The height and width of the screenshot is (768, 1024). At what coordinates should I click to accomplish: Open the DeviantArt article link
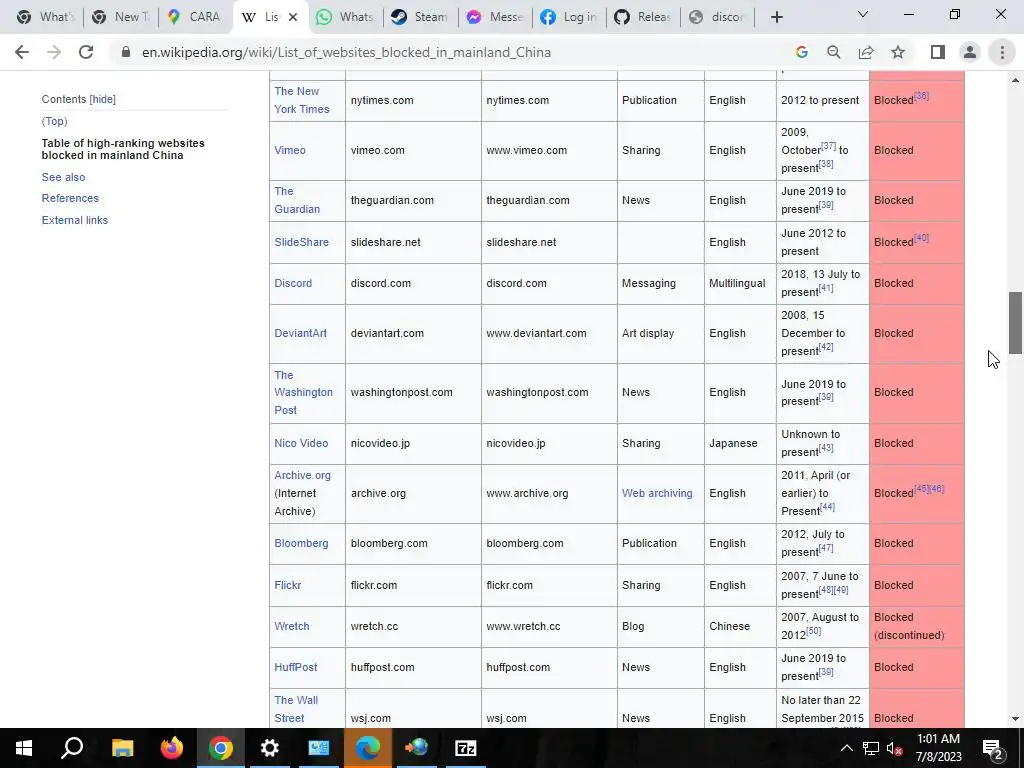(300, 333)
